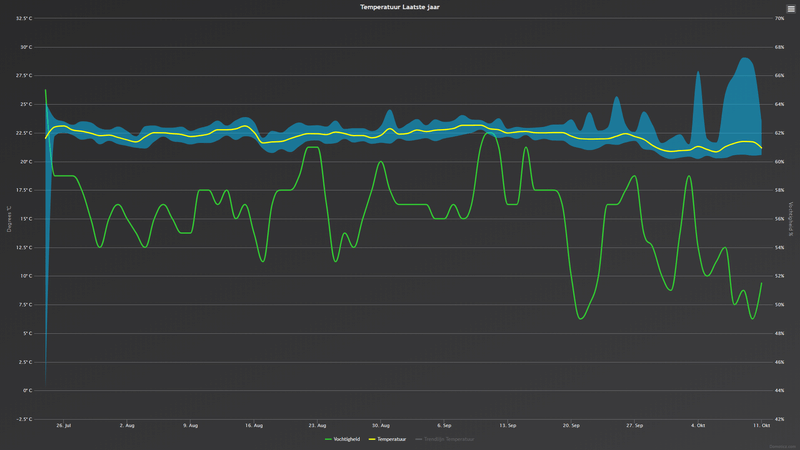The width and height of the screenshot is (800, 450).
Task: Click the 68% humidity axis label
Action: click(780, 47)
